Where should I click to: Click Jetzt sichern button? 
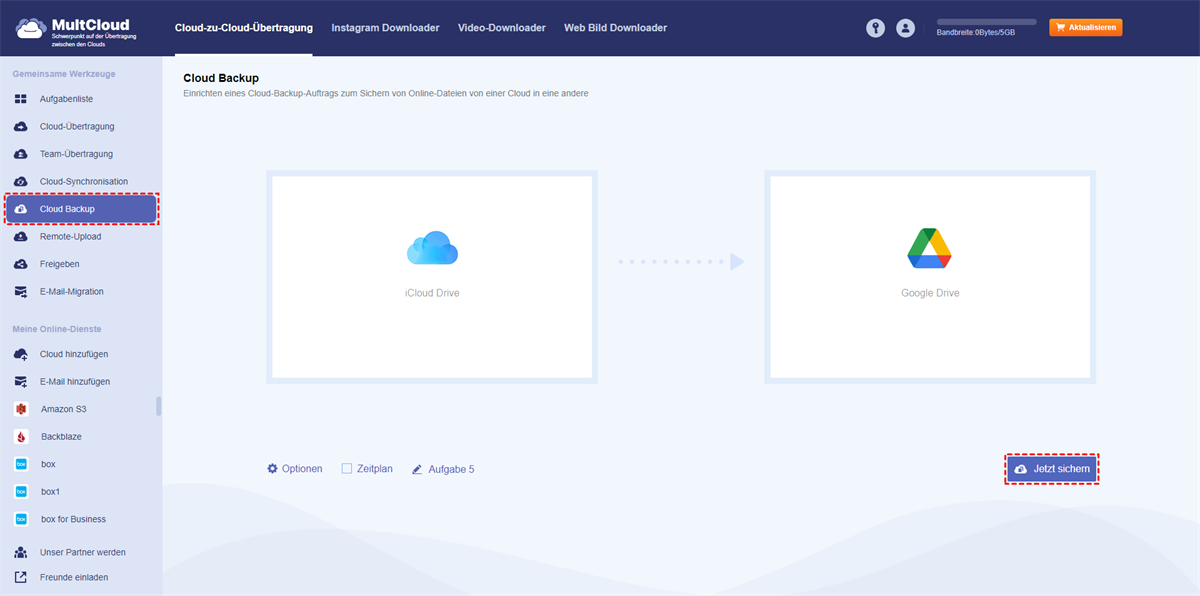tap(1052, 469)
